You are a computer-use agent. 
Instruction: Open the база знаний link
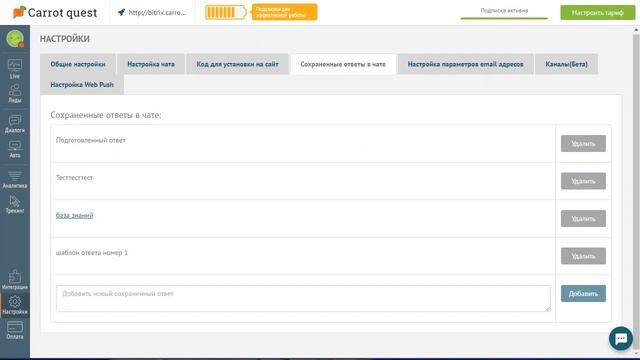(75, 215)
